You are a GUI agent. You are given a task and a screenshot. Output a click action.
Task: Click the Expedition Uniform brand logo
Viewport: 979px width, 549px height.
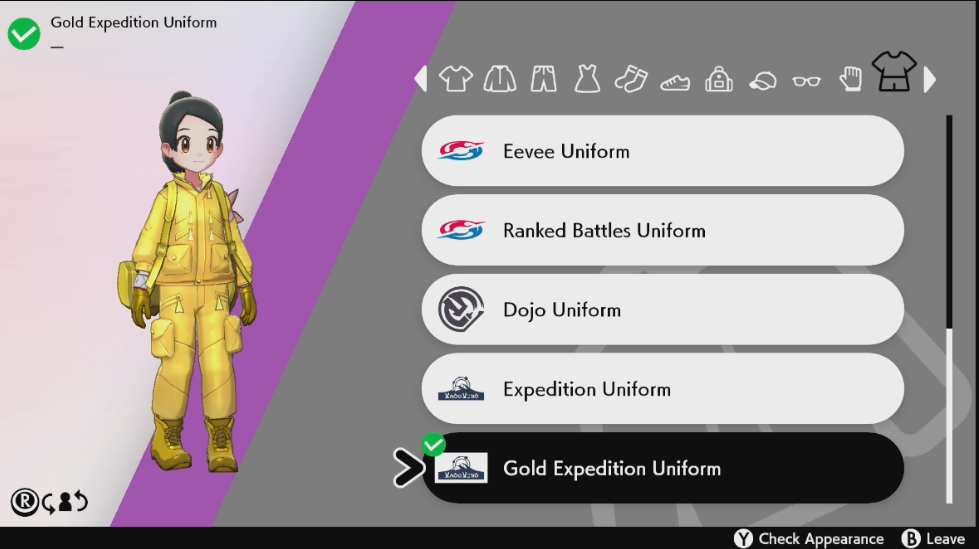(461, 388)
